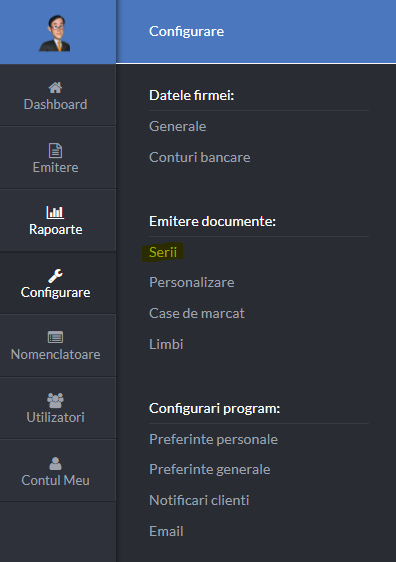
Task: Click the user avatar image
Action: (55, 33)
